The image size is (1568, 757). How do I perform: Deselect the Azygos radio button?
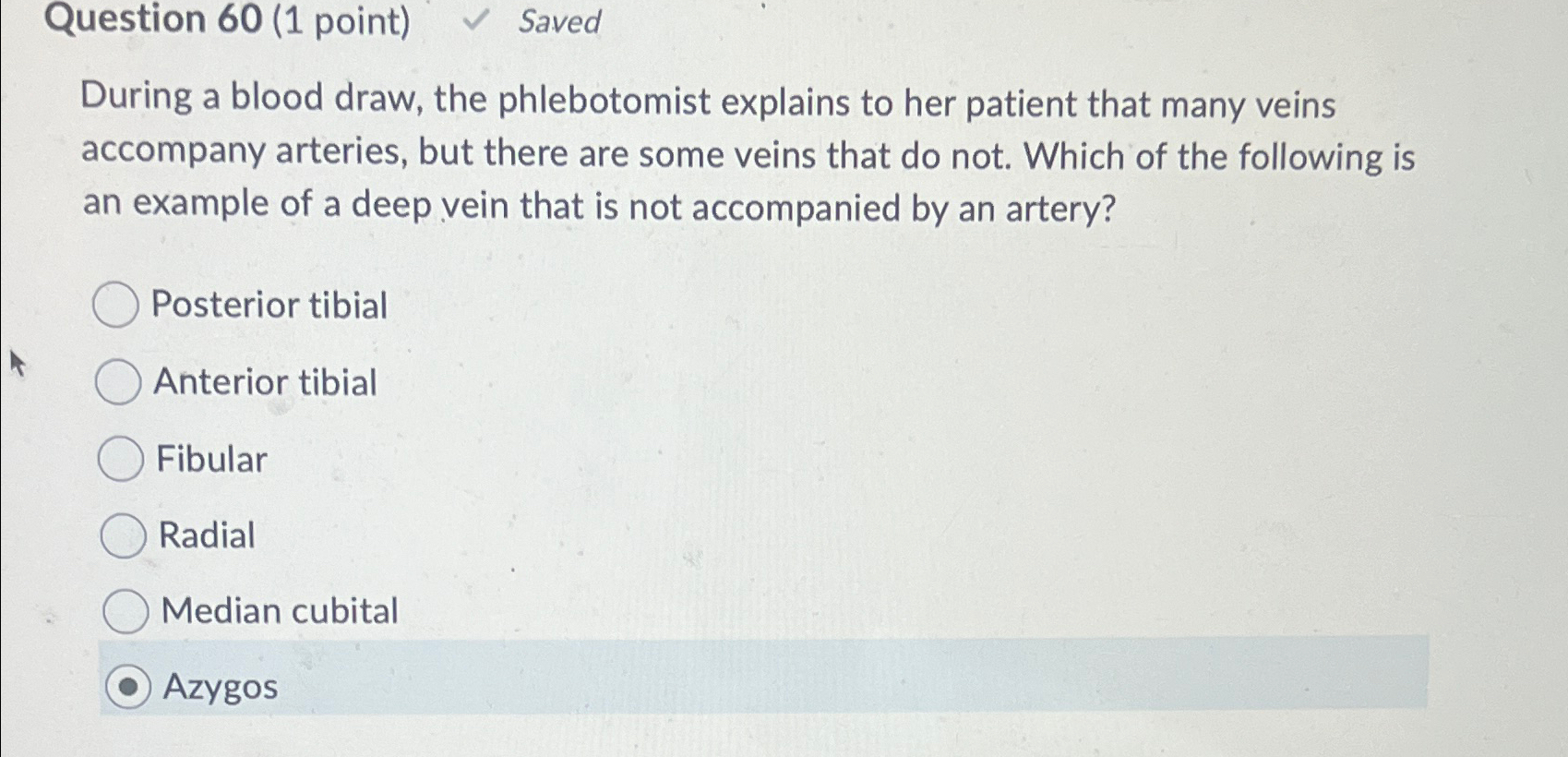pos(130,685)
